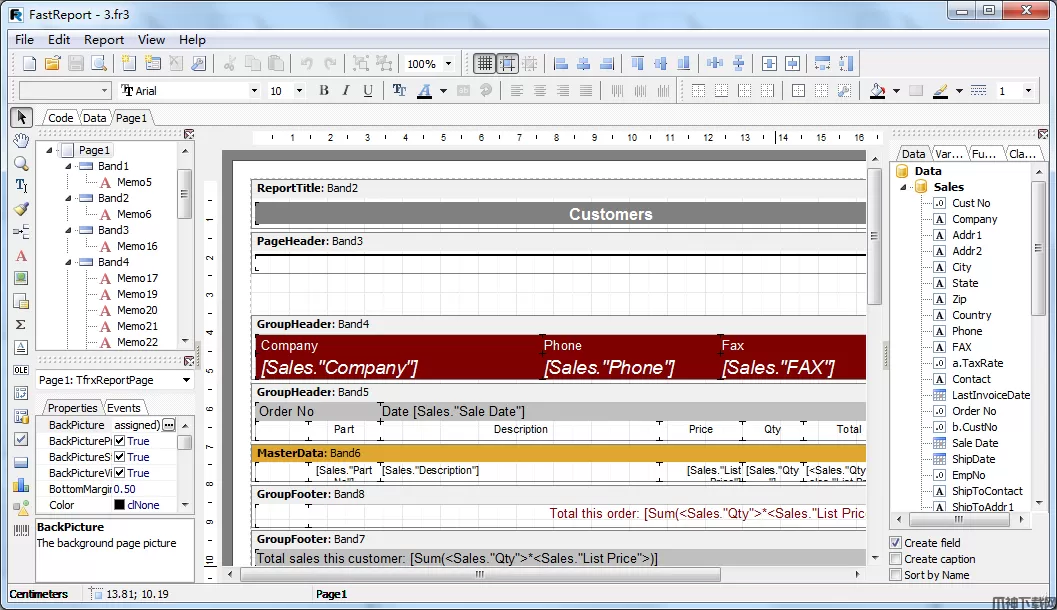Select the Hand tool in the left toolbar

(21, 140)
